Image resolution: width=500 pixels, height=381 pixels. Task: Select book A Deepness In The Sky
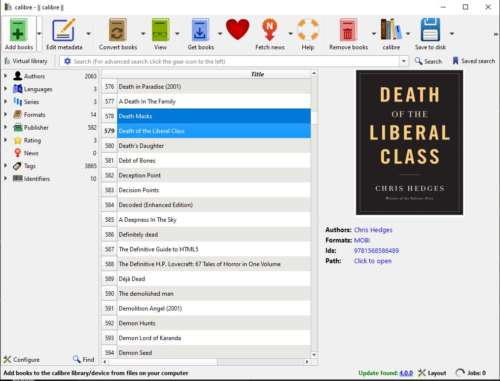coord(214,220)
